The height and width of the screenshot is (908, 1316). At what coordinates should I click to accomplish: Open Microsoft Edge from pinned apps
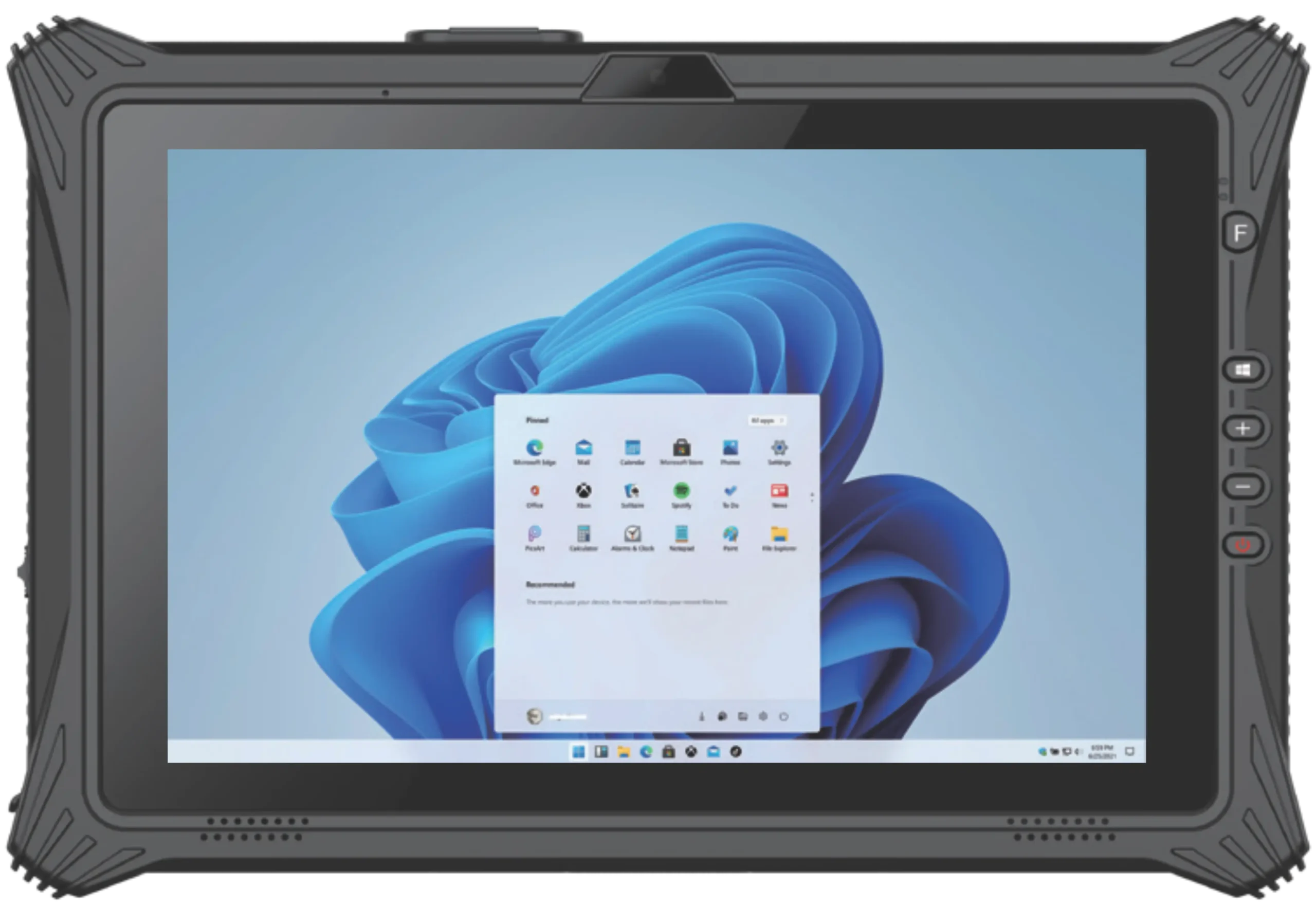[534, 452]
